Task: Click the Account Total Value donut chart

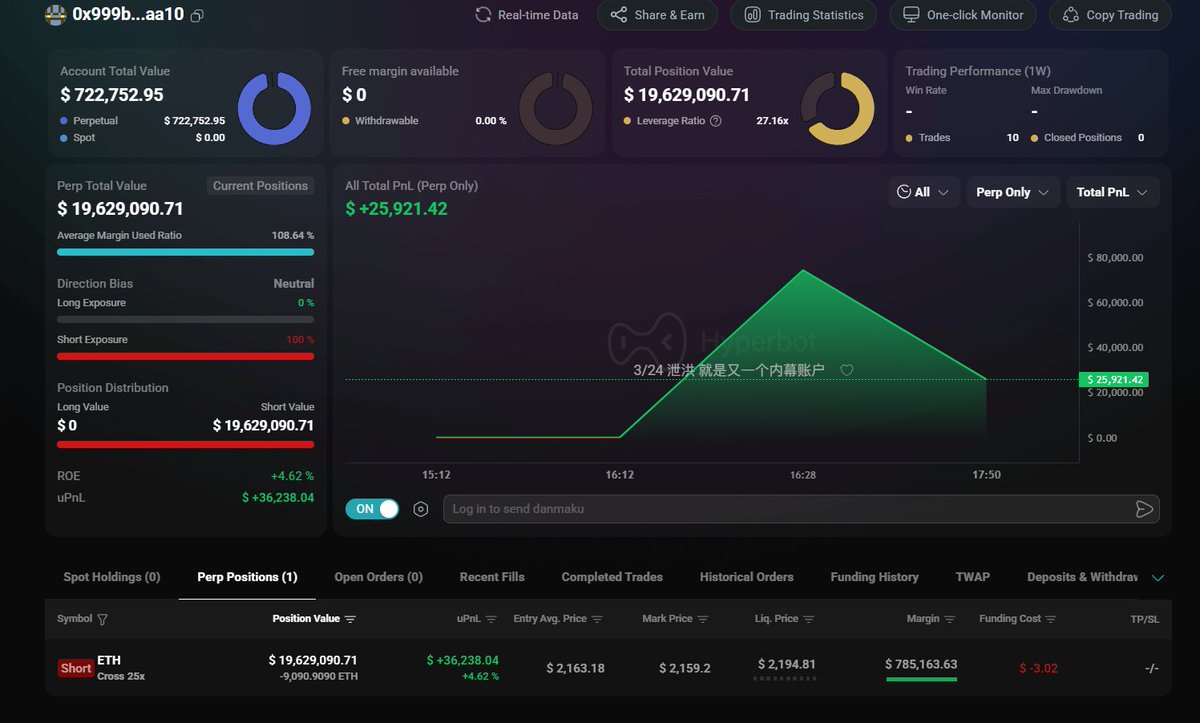Action: (x=275, y=109)
